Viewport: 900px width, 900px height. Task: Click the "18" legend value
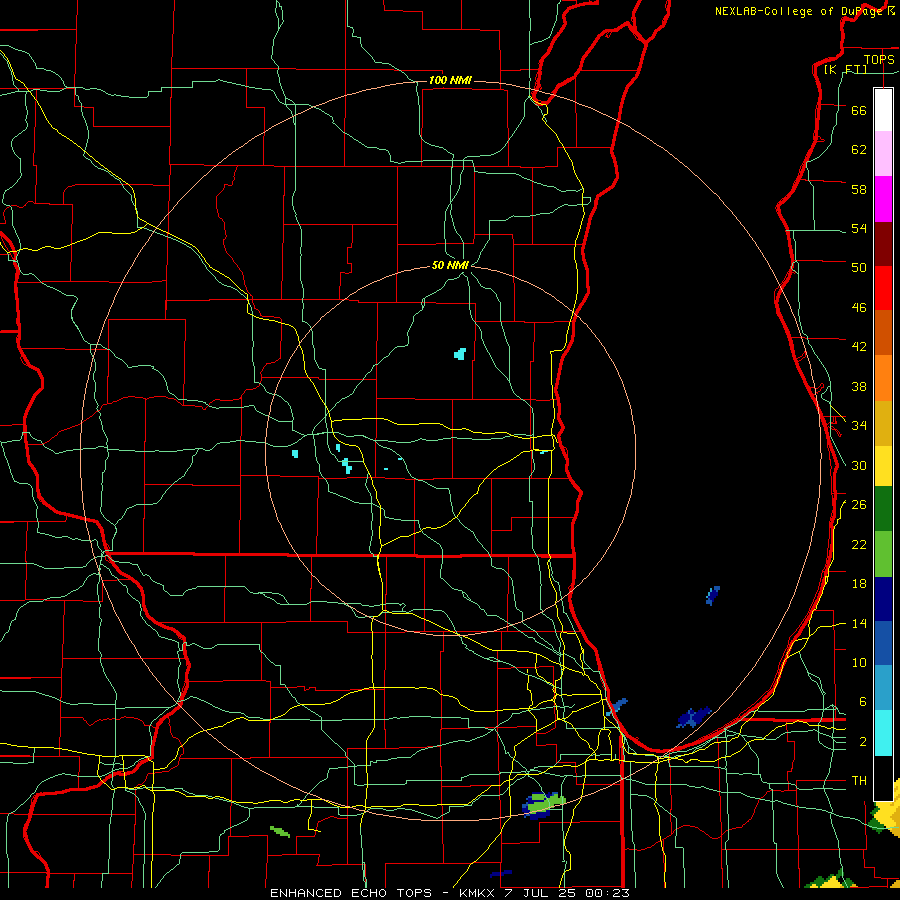click(x=859, y=584)
